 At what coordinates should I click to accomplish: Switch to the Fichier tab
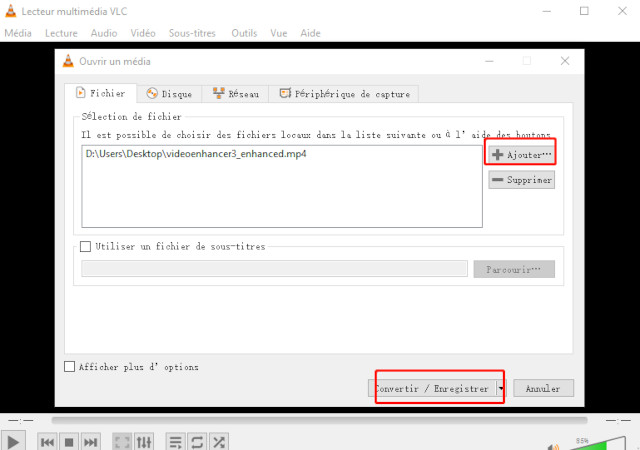coord(100,93)
